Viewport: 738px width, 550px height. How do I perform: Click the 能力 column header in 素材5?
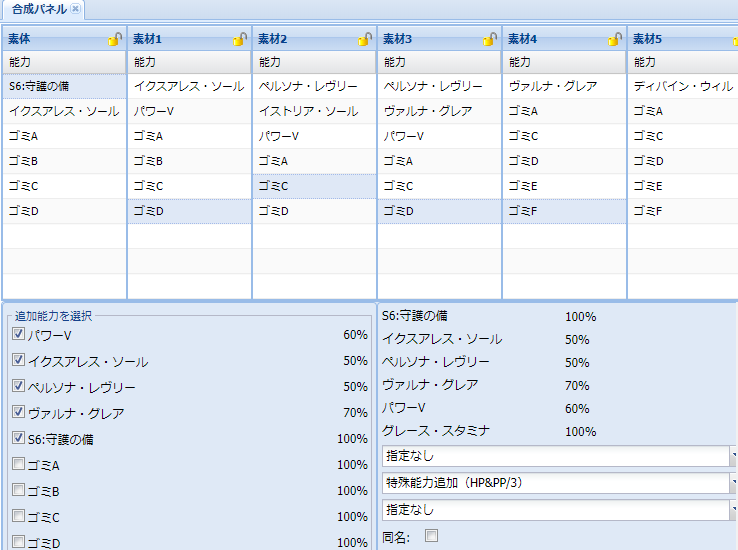point(683,62)
